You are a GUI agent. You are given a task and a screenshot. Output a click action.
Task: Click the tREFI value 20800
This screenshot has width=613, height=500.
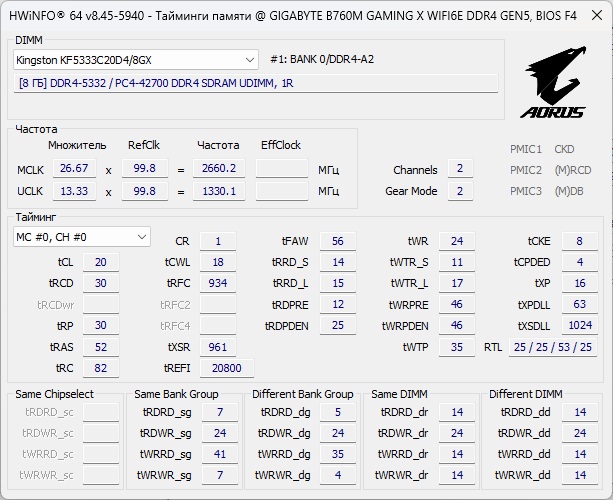tap(227, 368)
